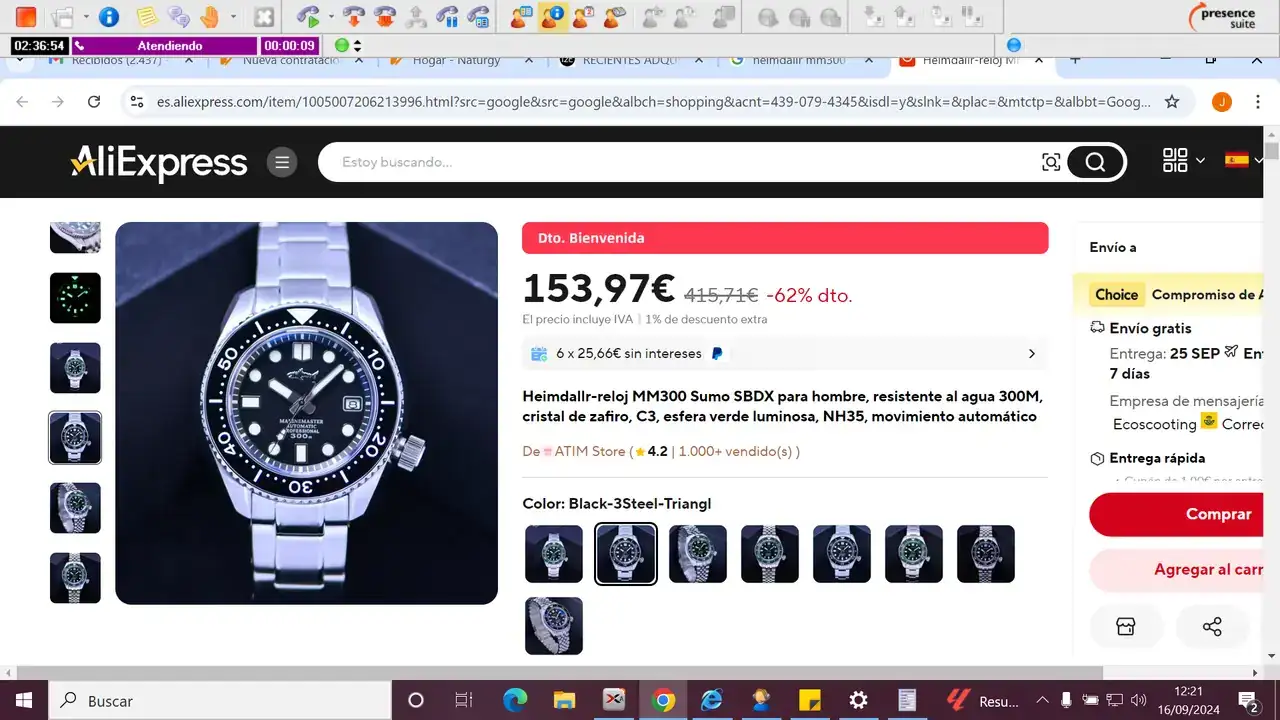Show hidden system tray icons chevron
The height and width of the screenshot is (720, 1280).
click(x=1043, y=701)
